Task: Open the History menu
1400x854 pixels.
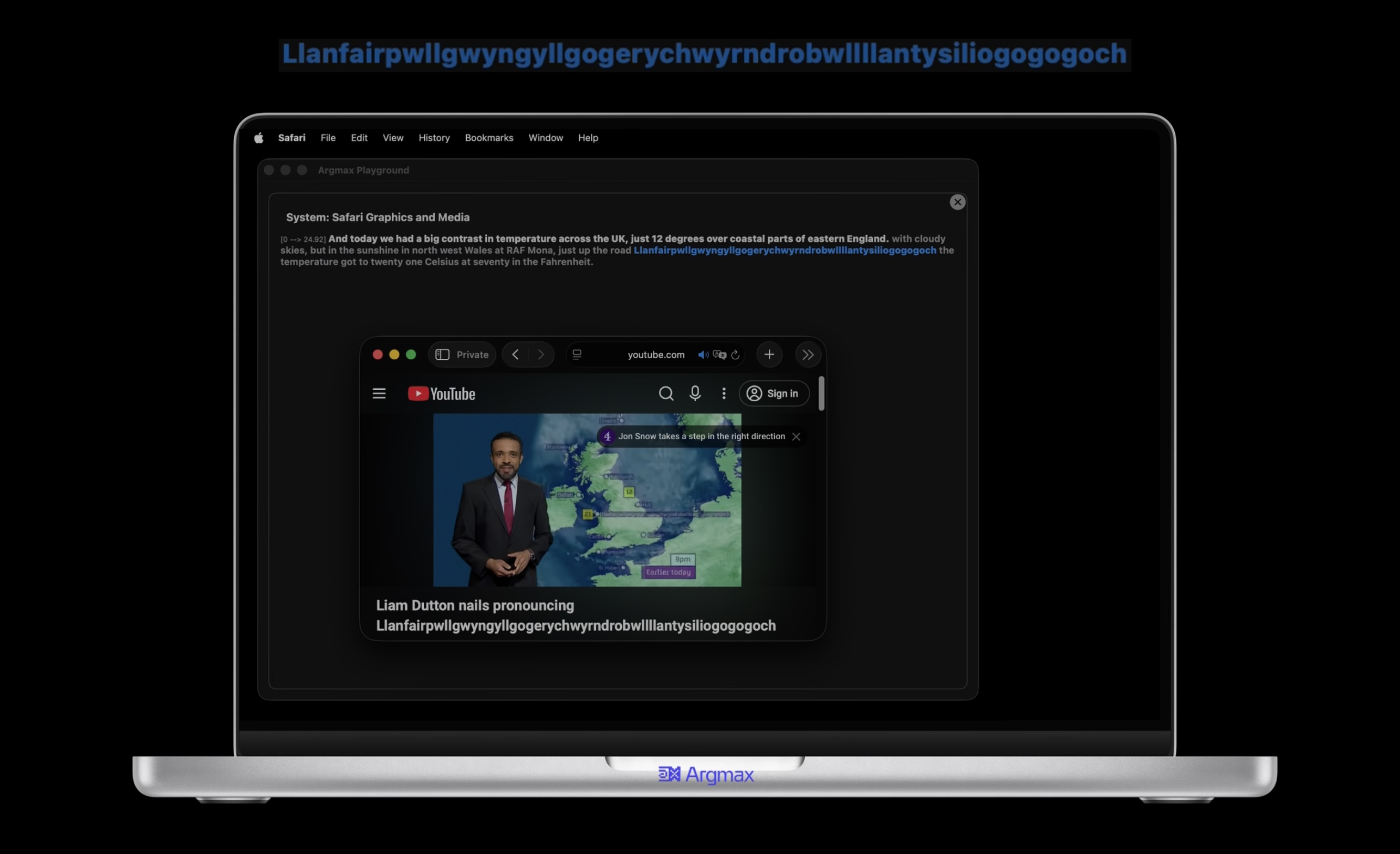Action: point(434,138)
